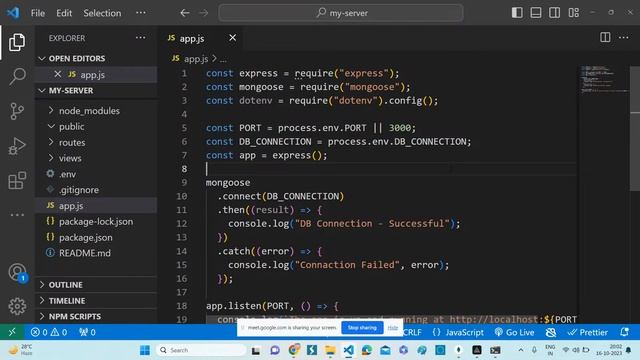
Task: Click the Copilot status icon beside Go Live
Action: (551, 332)
